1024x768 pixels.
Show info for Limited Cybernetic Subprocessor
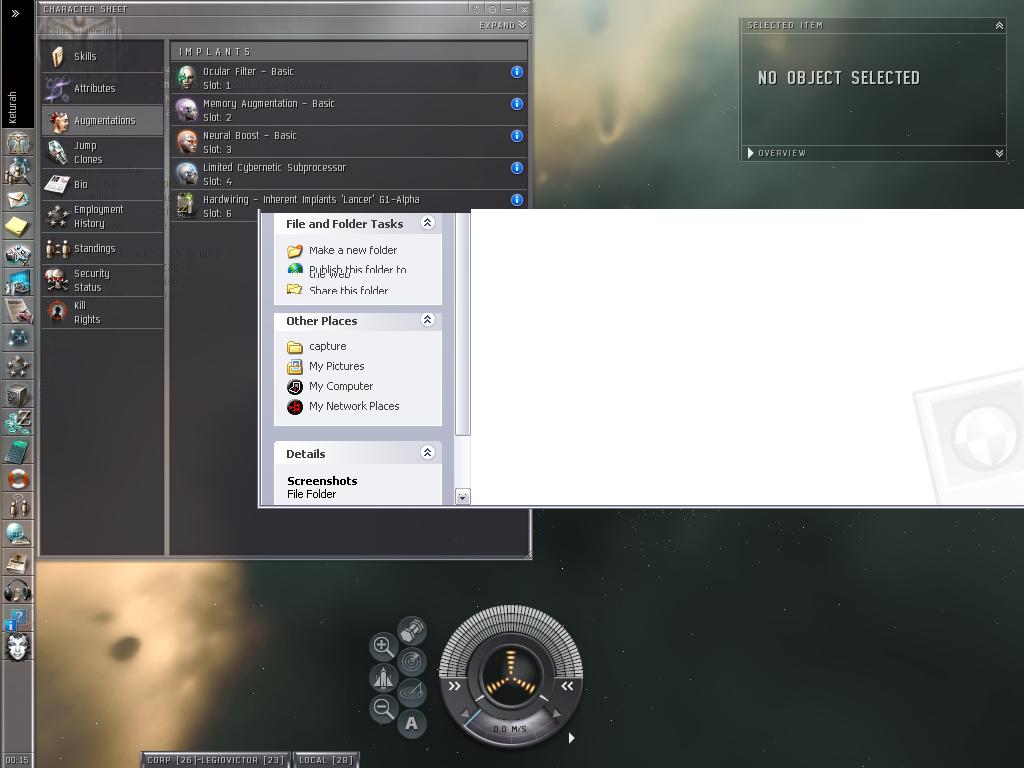tap(517, 168)
